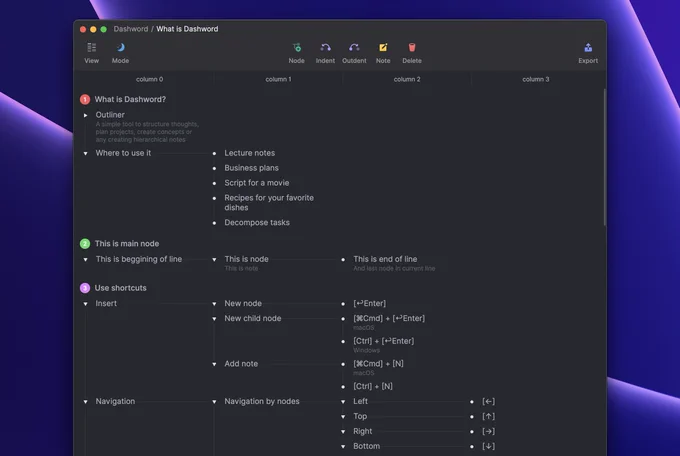Collapse the Add note item
Viewport: 680px width, 456px height.
click(214, 364)
